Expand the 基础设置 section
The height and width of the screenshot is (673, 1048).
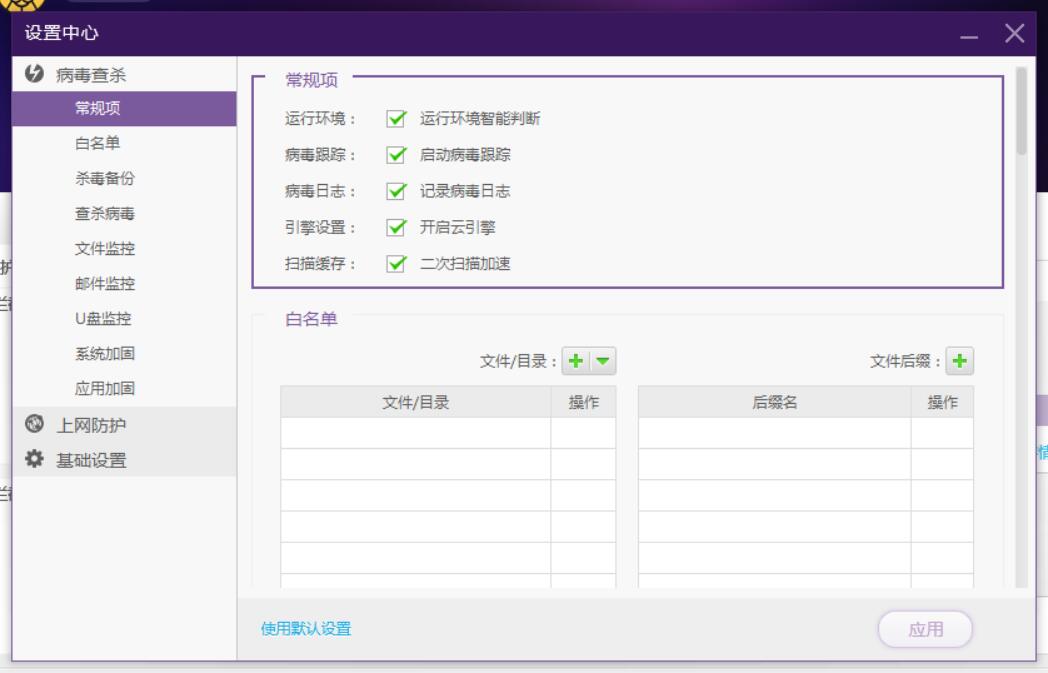coord(91,460)
